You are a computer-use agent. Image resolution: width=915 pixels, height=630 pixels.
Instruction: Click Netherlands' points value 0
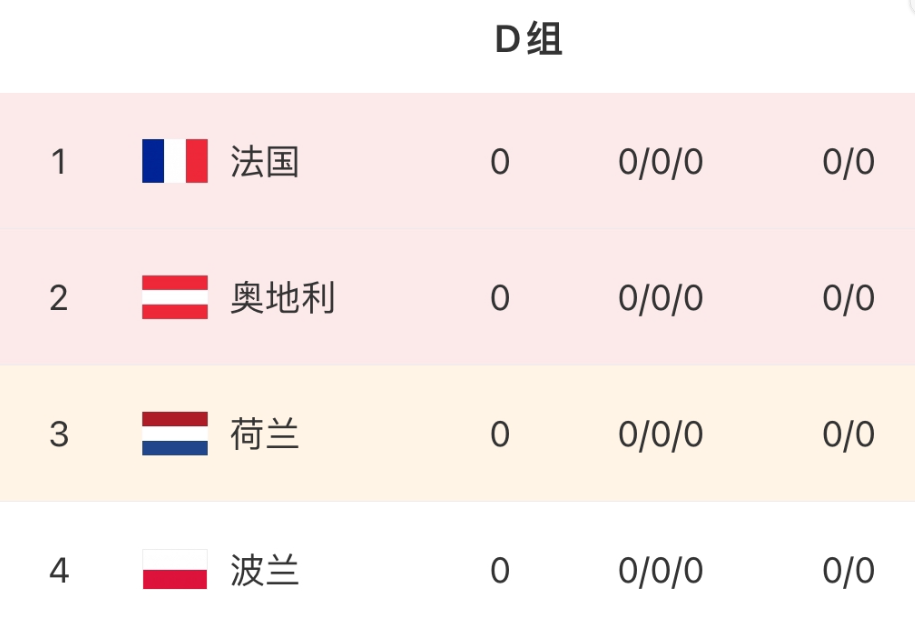pyautogui.click(x=500, y=434)
